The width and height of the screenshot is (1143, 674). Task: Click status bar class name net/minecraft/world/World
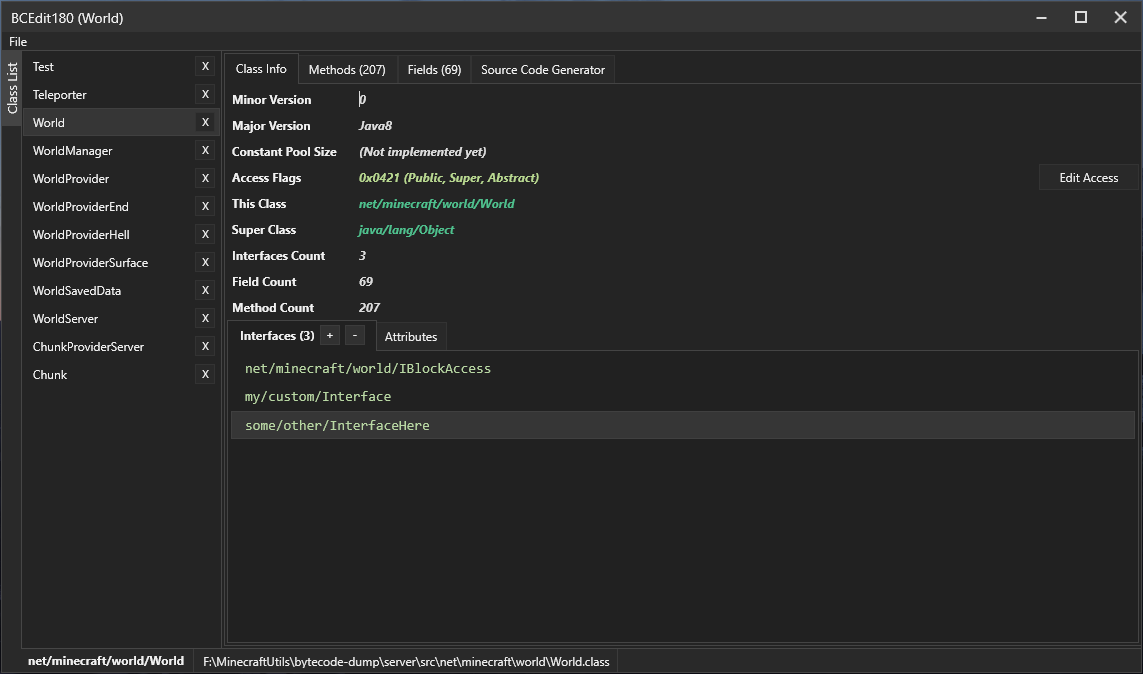tap(106, 661)
